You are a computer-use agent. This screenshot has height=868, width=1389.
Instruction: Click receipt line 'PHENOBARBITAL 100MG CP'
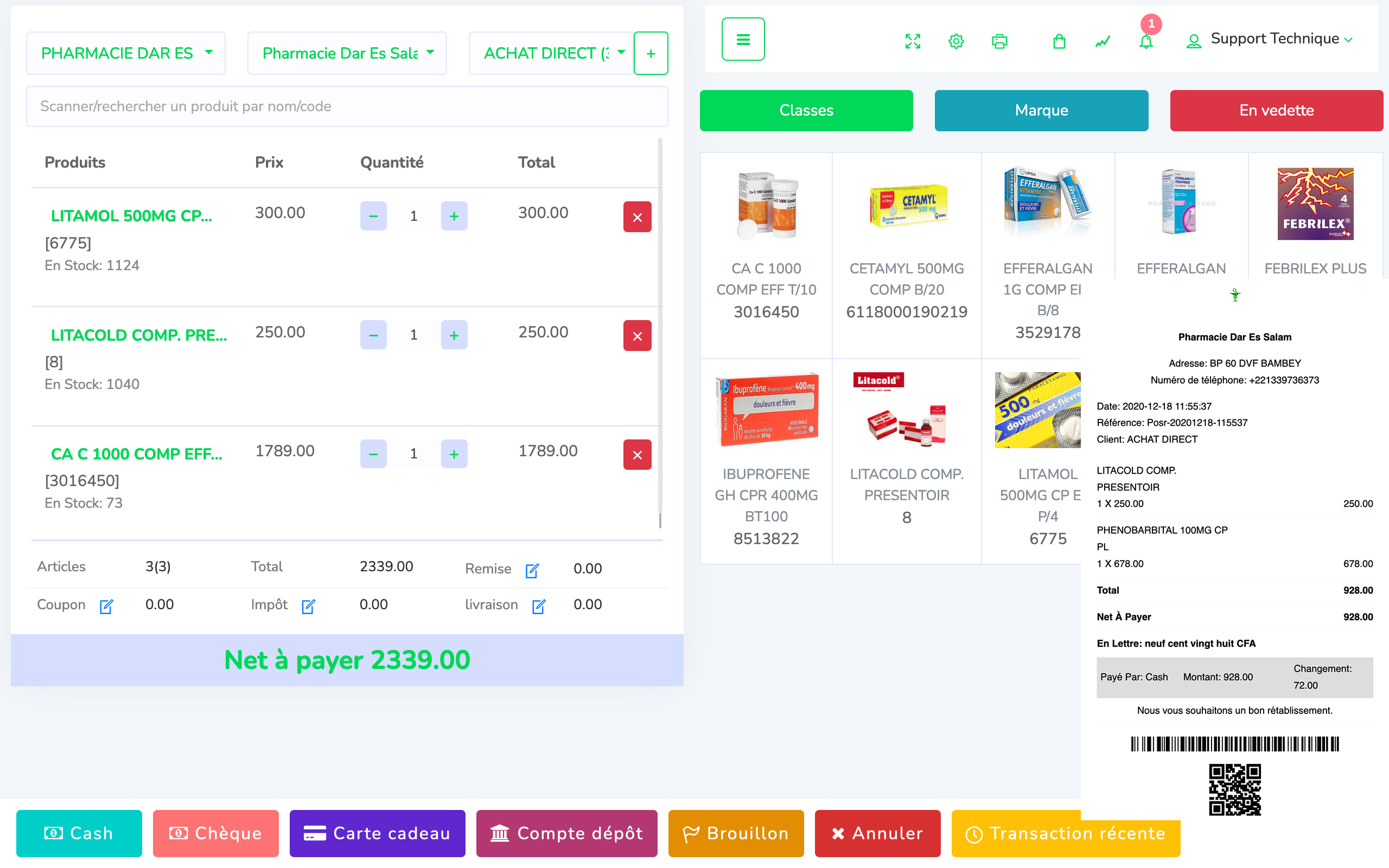point(1162,530)
